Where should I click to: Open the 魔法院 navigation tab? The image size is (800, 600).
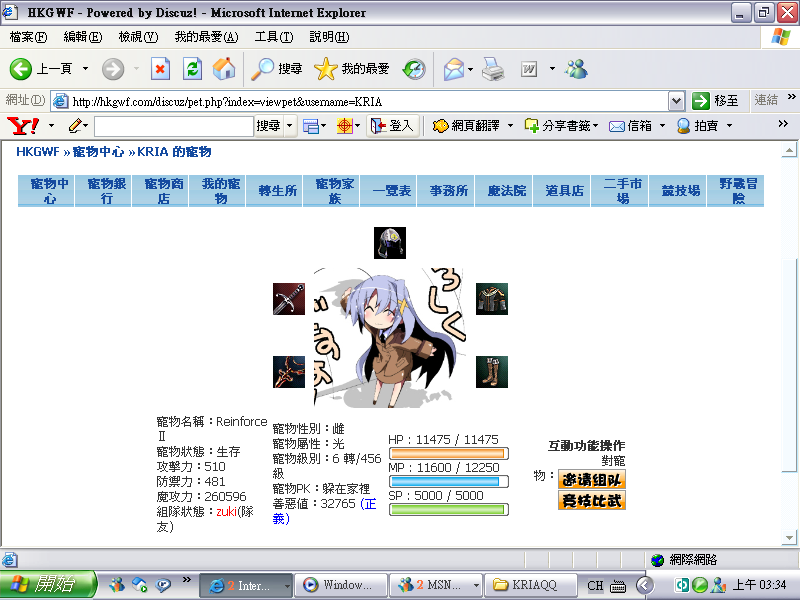click(x=507, y=191)
